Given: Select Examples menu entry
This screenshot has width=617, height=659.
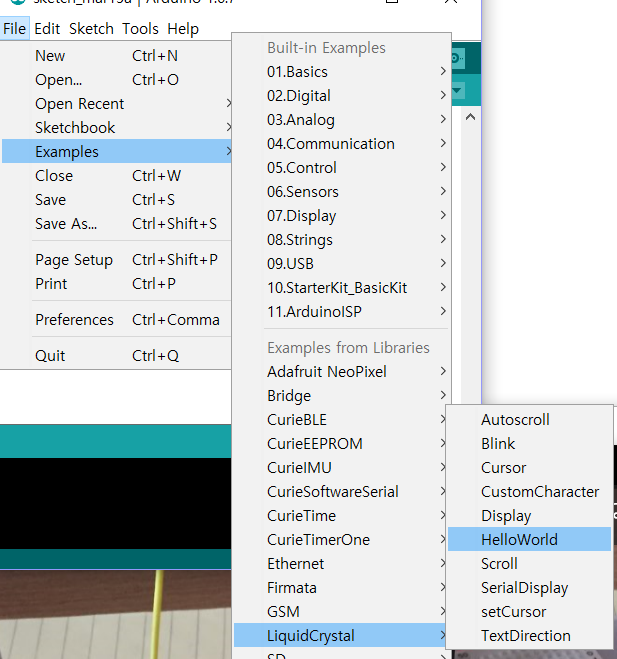Looking at the screenshot, I should pyautogui.click(x=116, y=151).
